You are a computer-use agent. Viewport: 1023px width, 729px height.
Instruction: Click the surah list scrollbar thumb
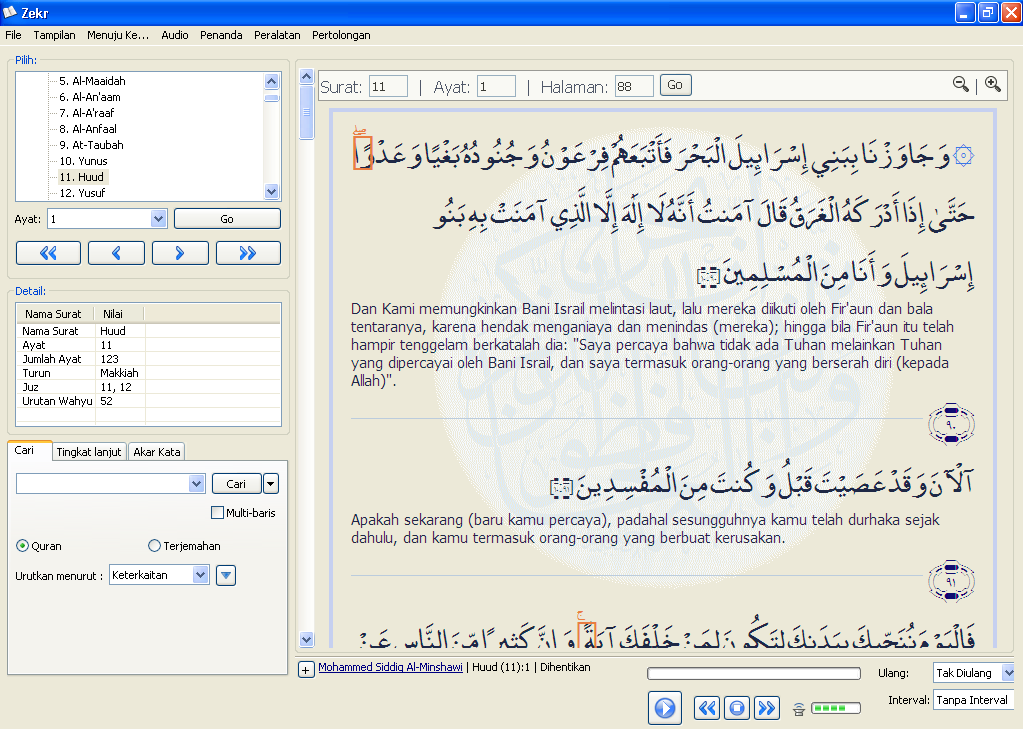271,99
